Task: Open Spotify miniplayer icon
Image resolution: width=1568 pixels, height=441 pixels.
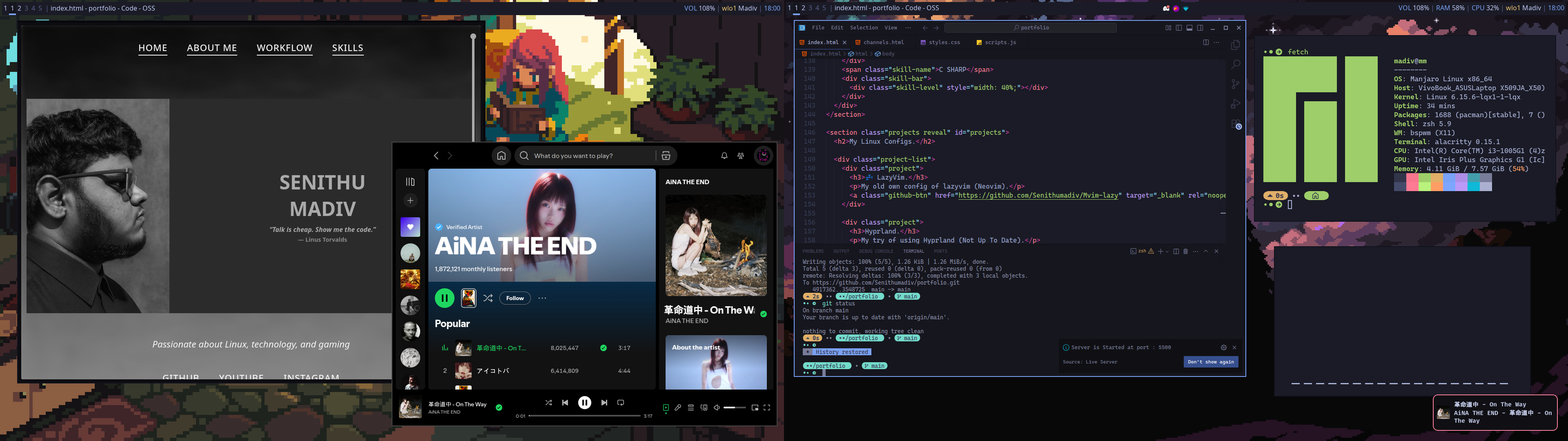Action: 755,408
